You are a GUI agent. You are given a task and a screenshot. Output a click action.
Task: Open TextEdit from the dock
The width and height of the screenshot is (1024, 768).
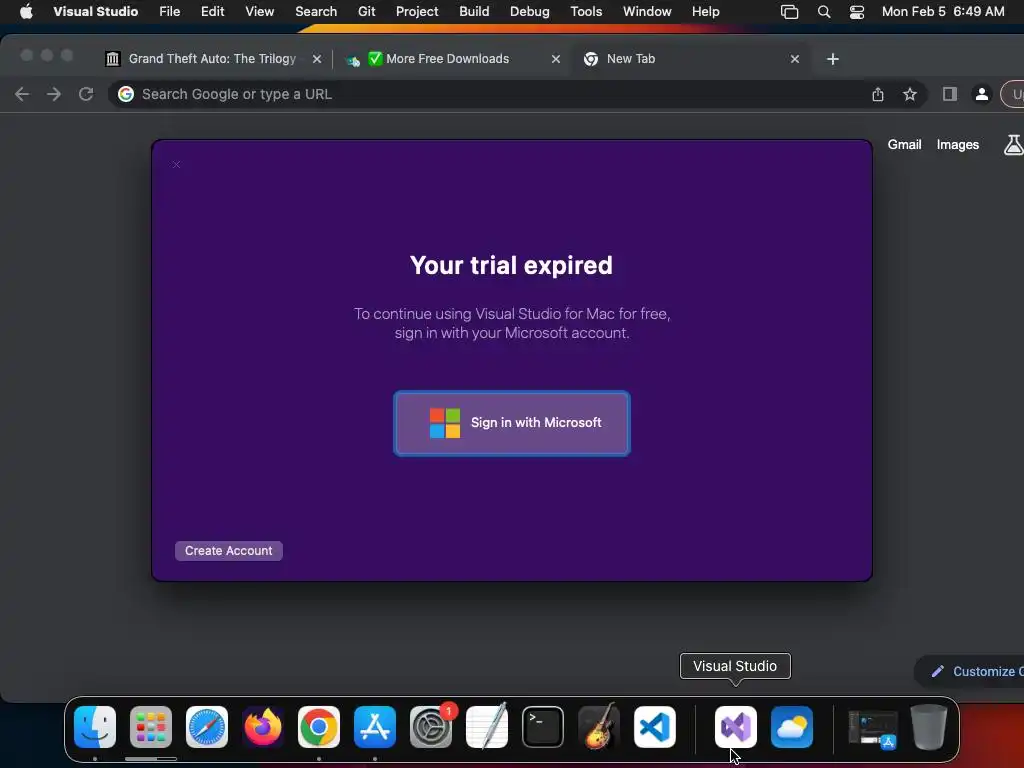pyautogui.click(x=487, y=727)
